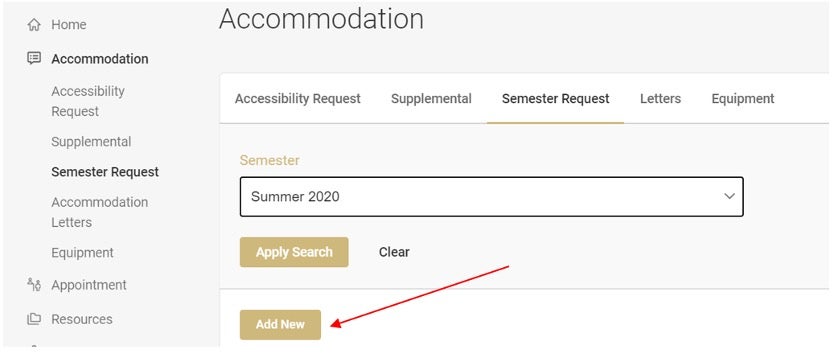Image resolution: width=838 pixels, height=362 pixels.
Task: Click the Appointment people icon
Action: pos(34,284)
